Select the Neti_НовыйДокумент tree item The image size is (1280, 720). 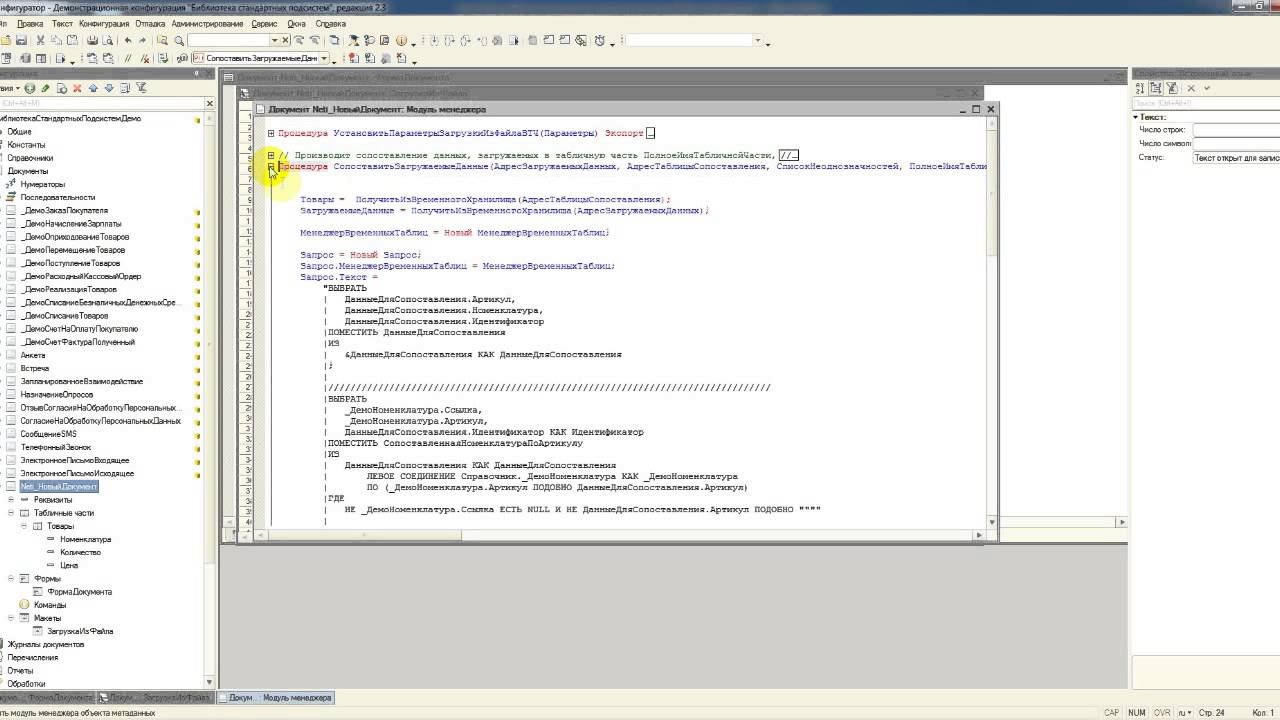58,487
